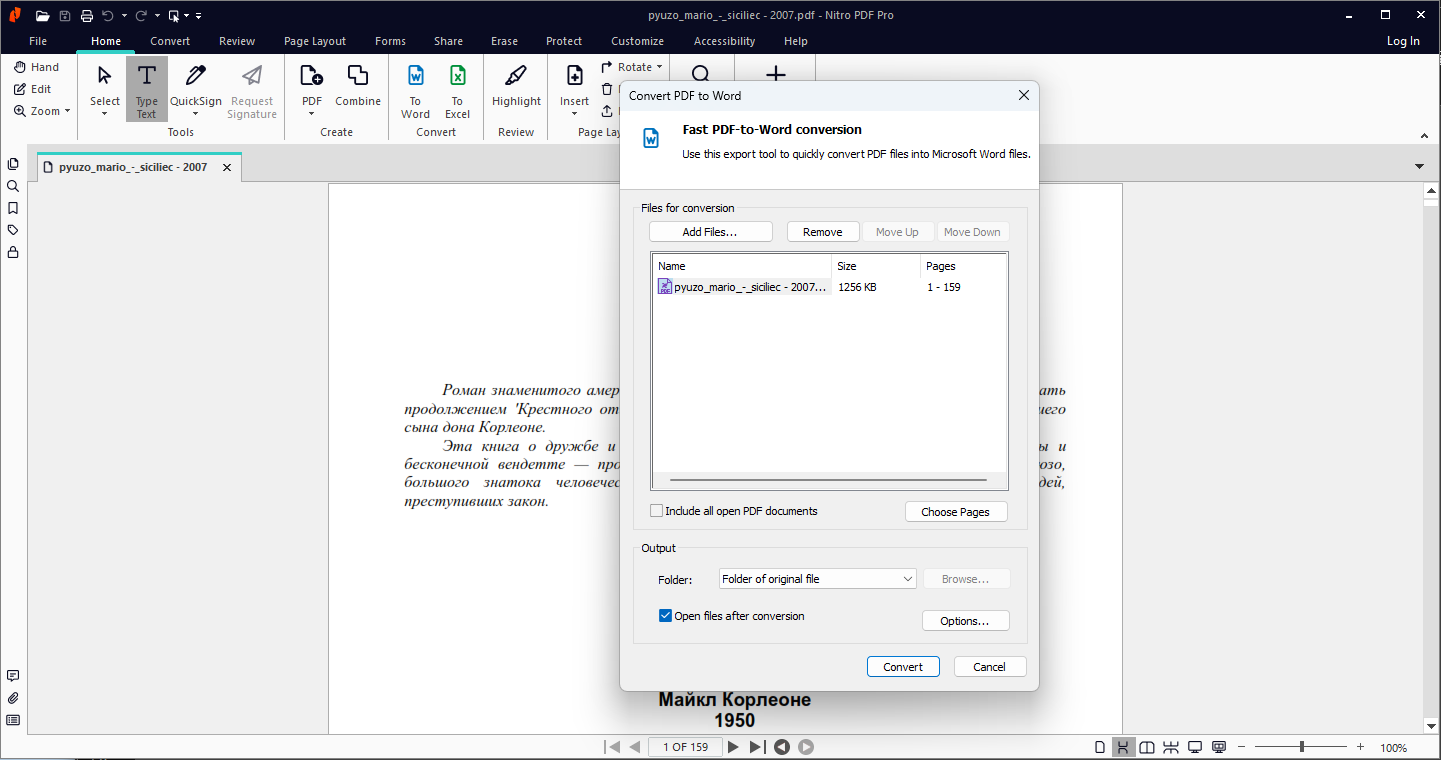
Task: Open the Bookmarks pane in left sidebar
Action: 13,208
